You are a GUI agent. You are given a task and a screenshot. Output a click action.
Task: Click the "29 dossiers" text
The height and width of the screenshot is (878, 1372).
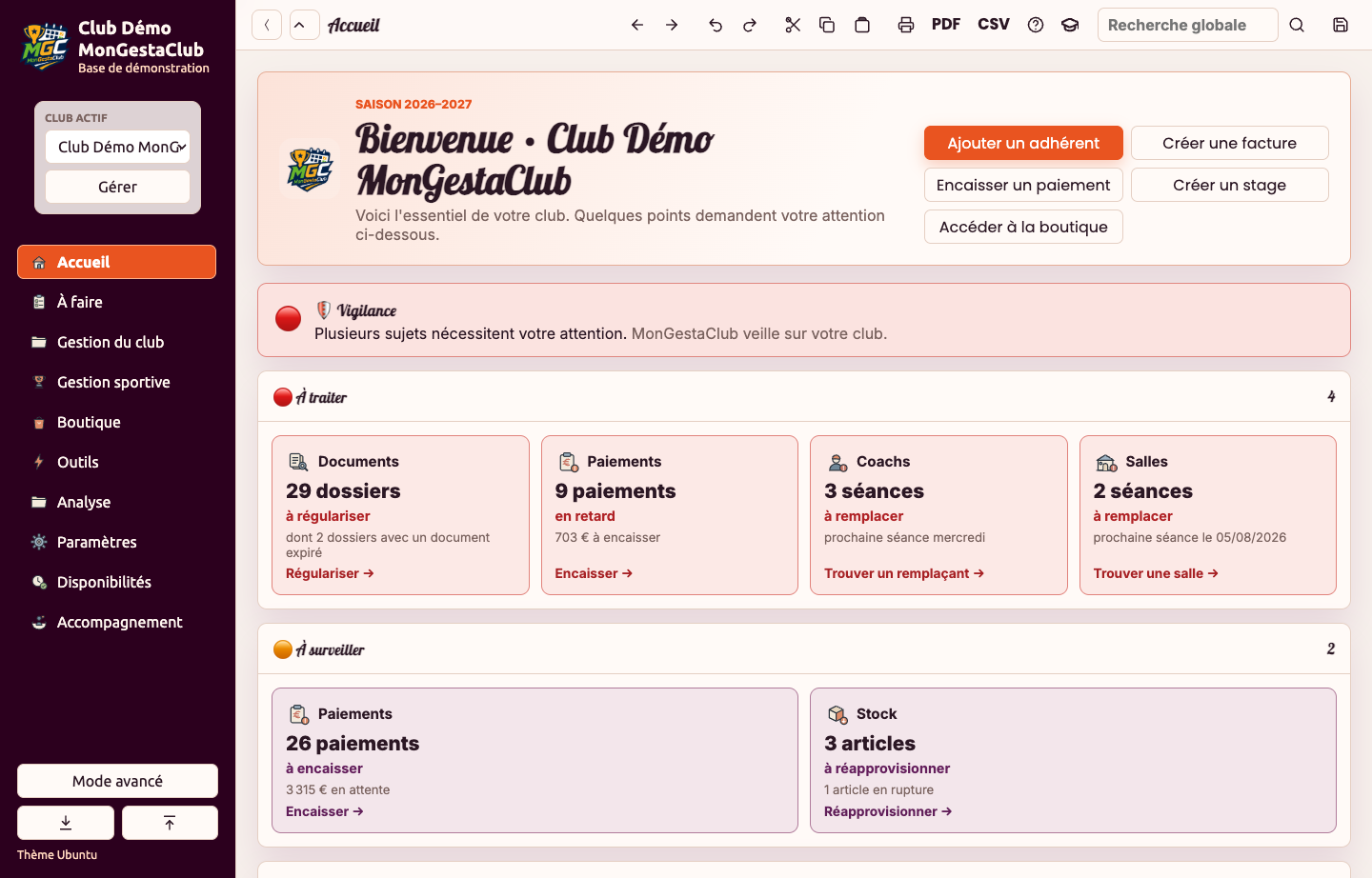[343, 491]
